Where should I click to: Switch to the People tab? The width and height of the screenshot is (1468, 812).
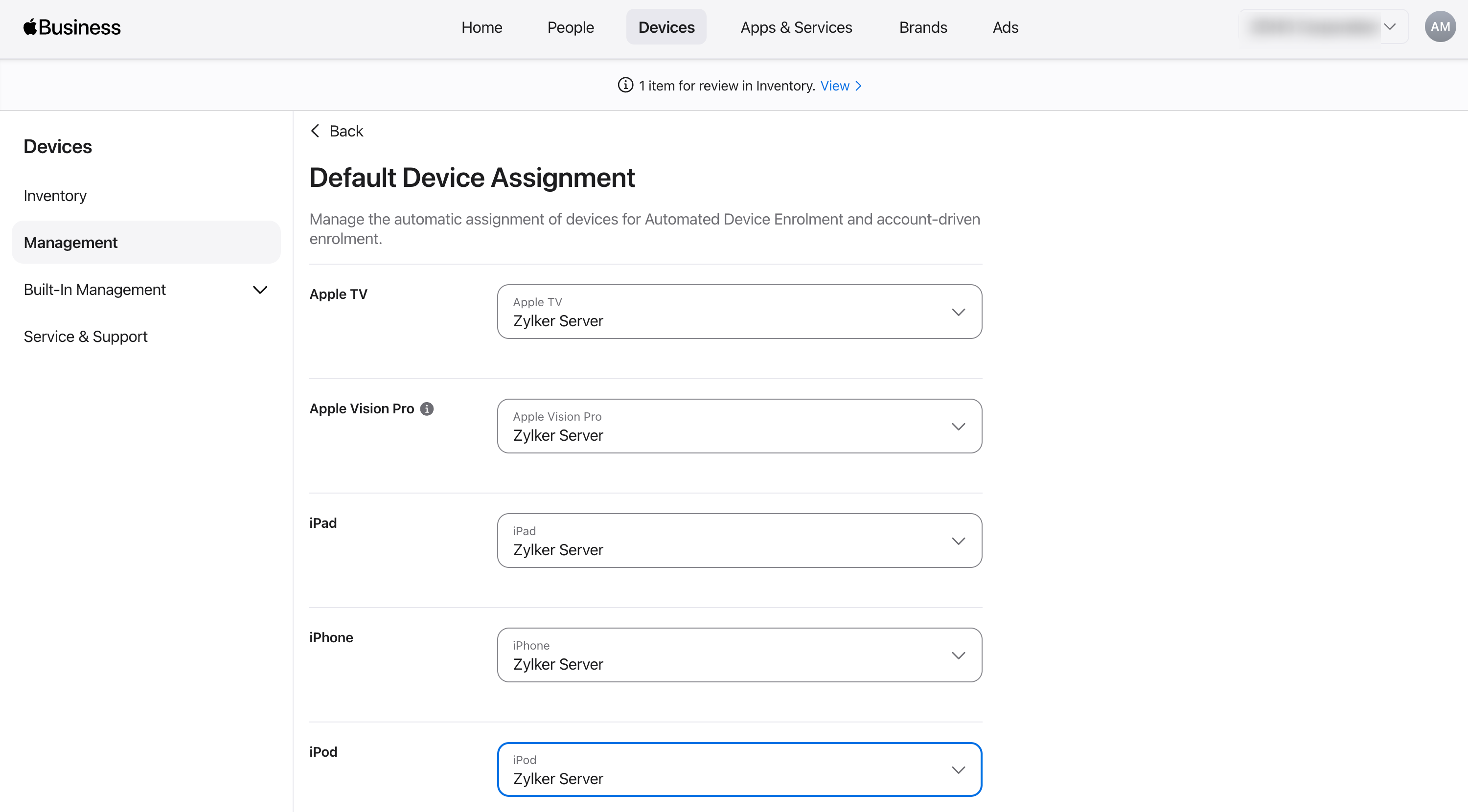click(x=571, y=27)
